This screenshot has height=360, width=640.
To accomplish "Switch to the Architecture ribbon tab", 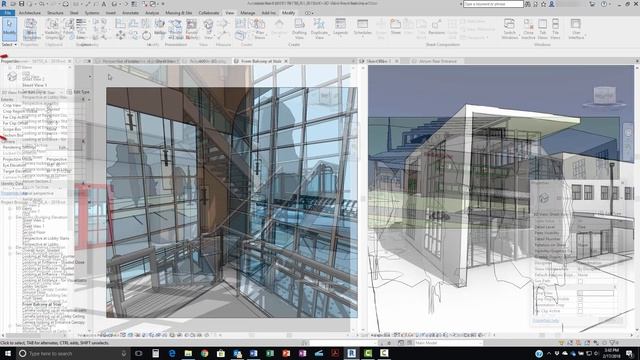I will point(30,13).
